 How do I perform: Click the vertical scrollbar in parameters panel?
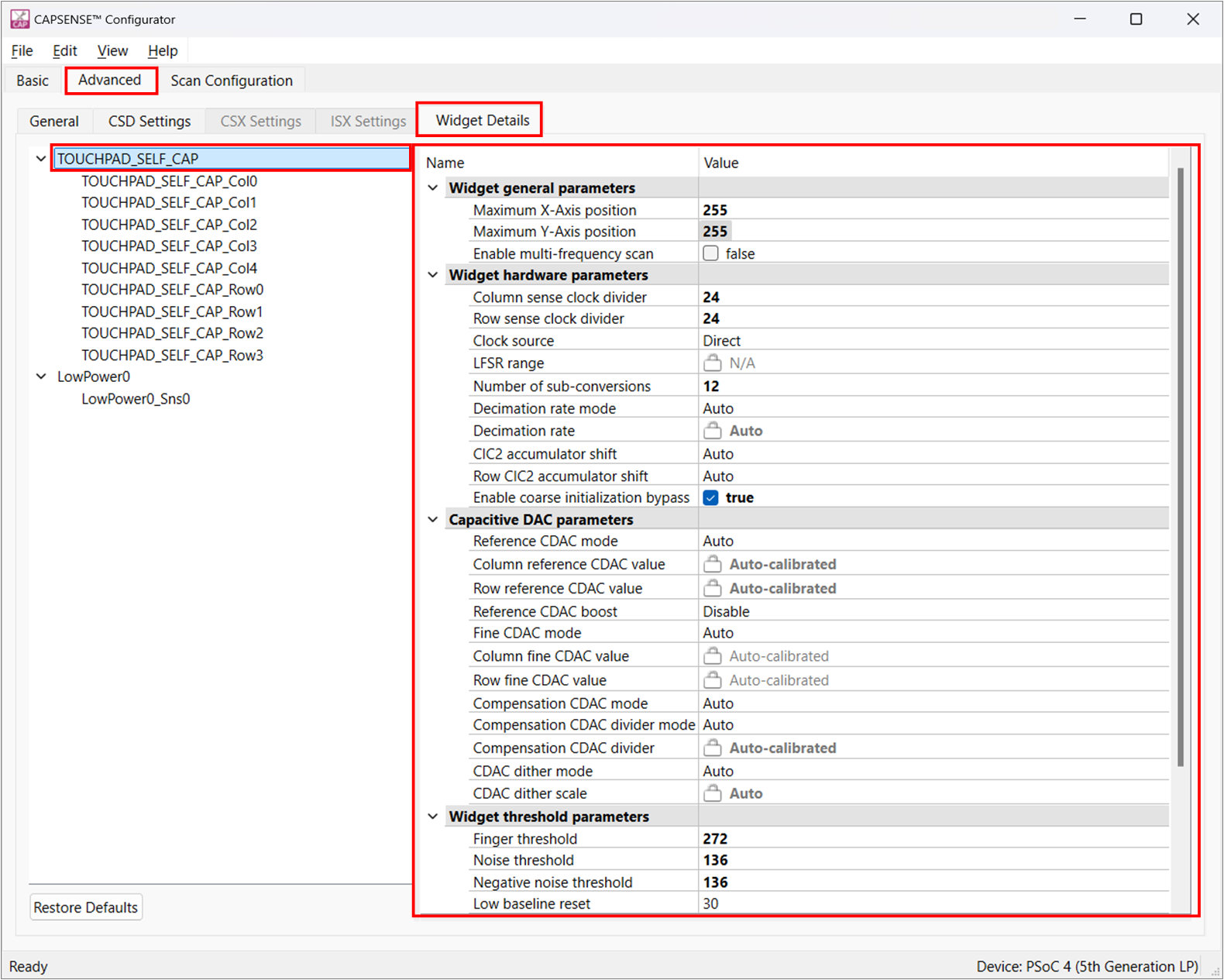tap(1180, 465)
